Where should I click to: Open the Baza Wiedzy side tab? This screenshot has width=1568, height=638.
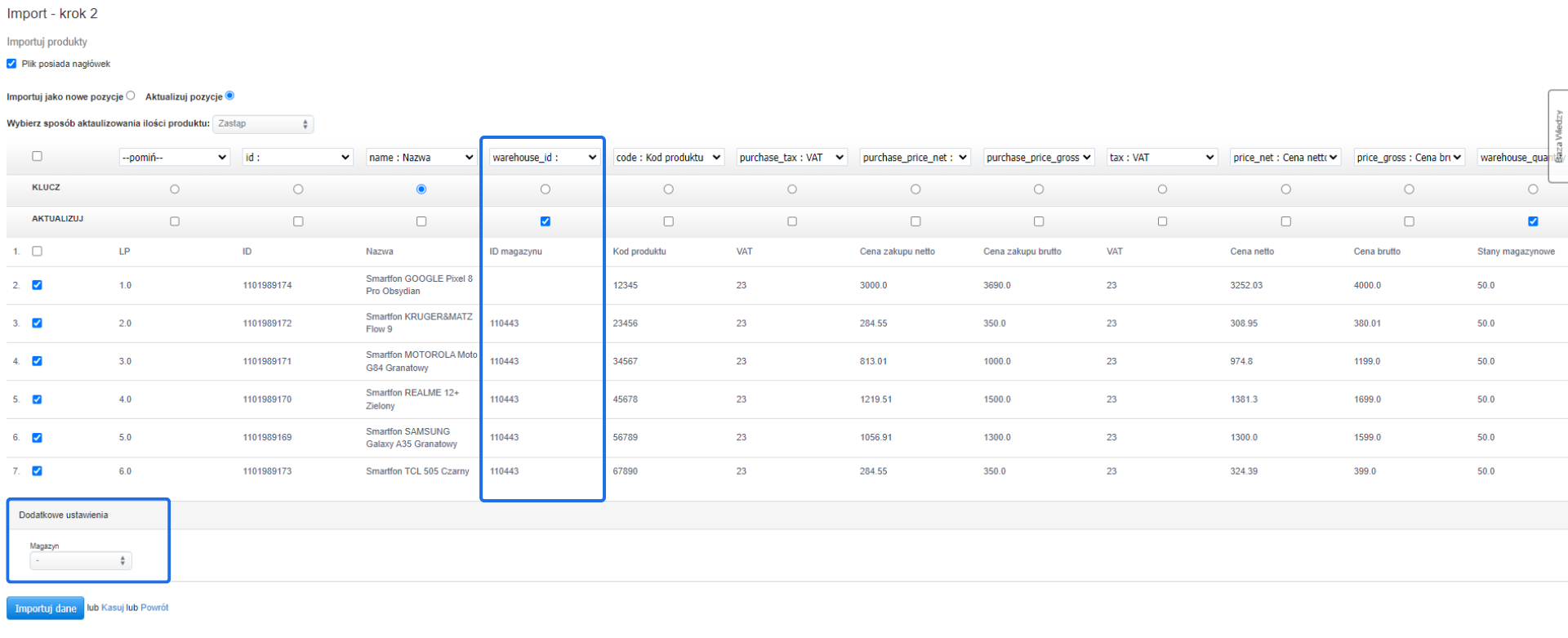(x=1558, y=136)
